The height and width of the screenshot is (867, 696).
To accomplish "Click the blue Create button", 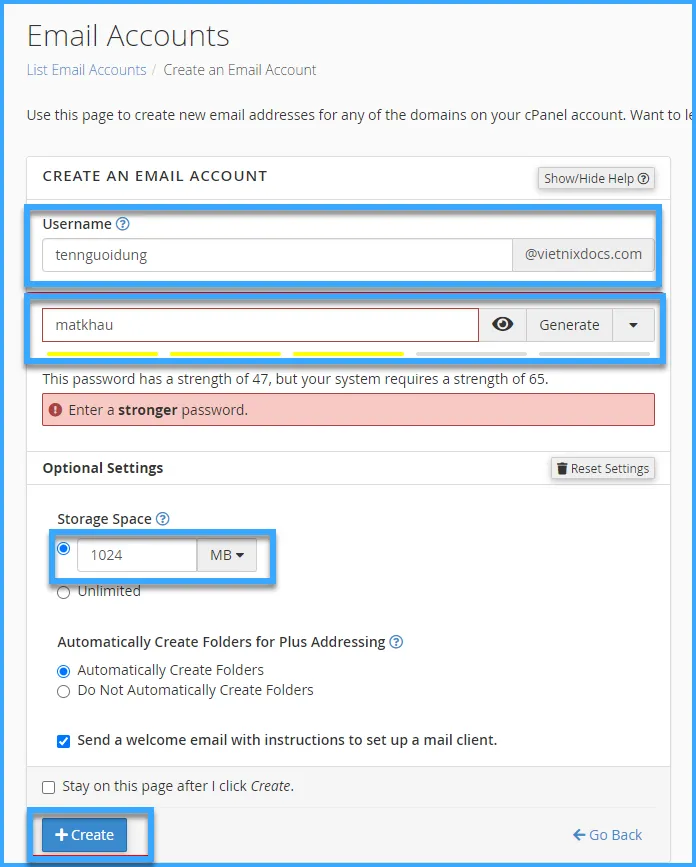I will click(85, 835).
